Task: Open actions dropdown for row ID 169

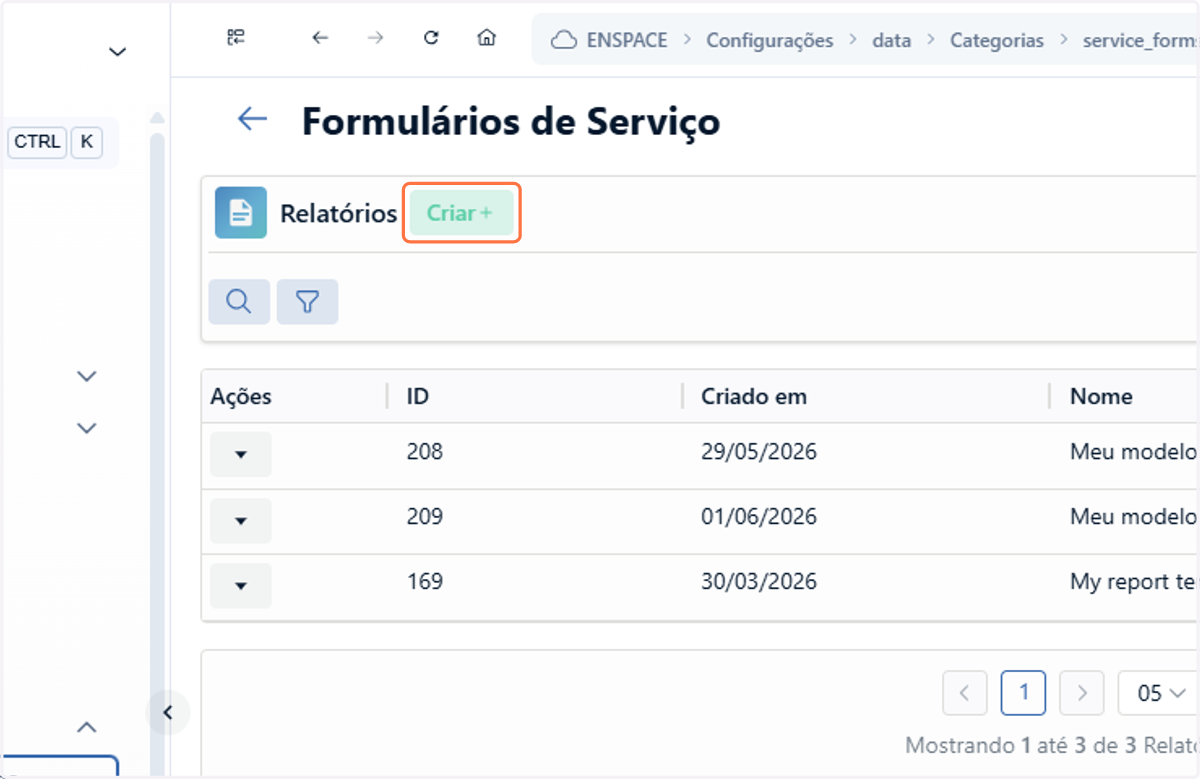Action: pos(241,585)
